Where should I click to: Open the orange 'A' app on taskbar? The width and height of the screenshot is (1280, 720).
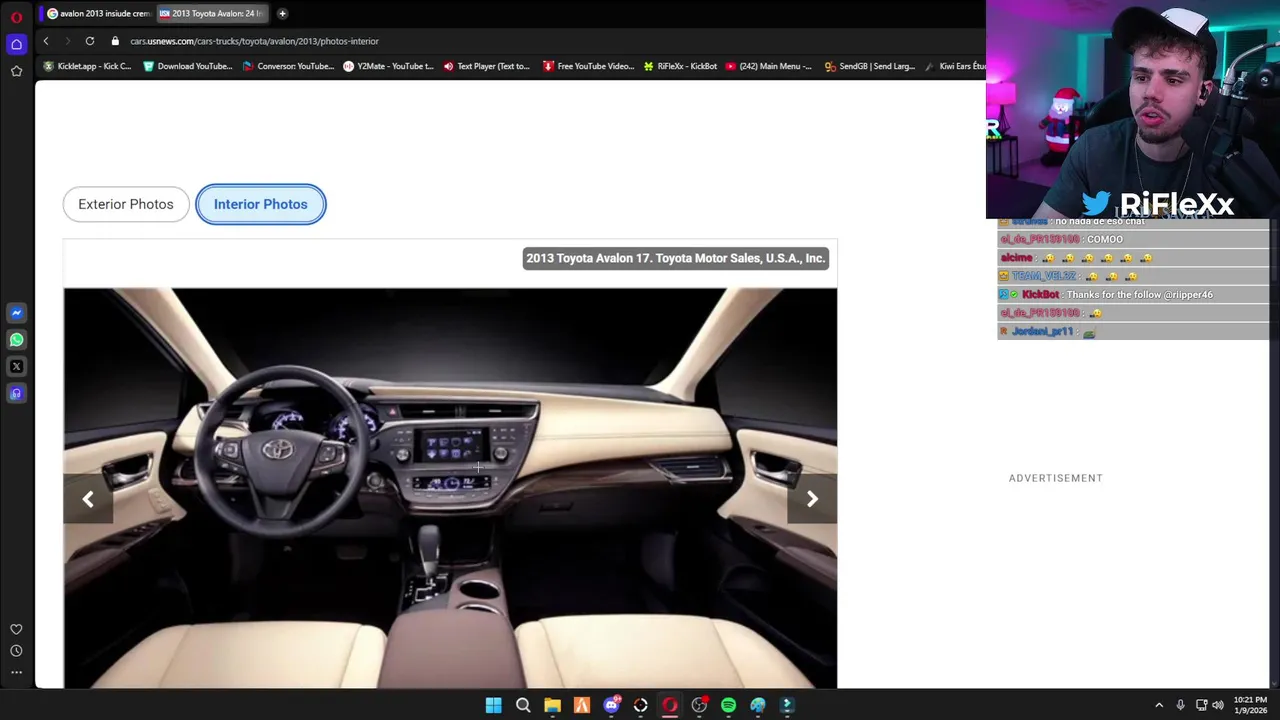coord(582,706)
